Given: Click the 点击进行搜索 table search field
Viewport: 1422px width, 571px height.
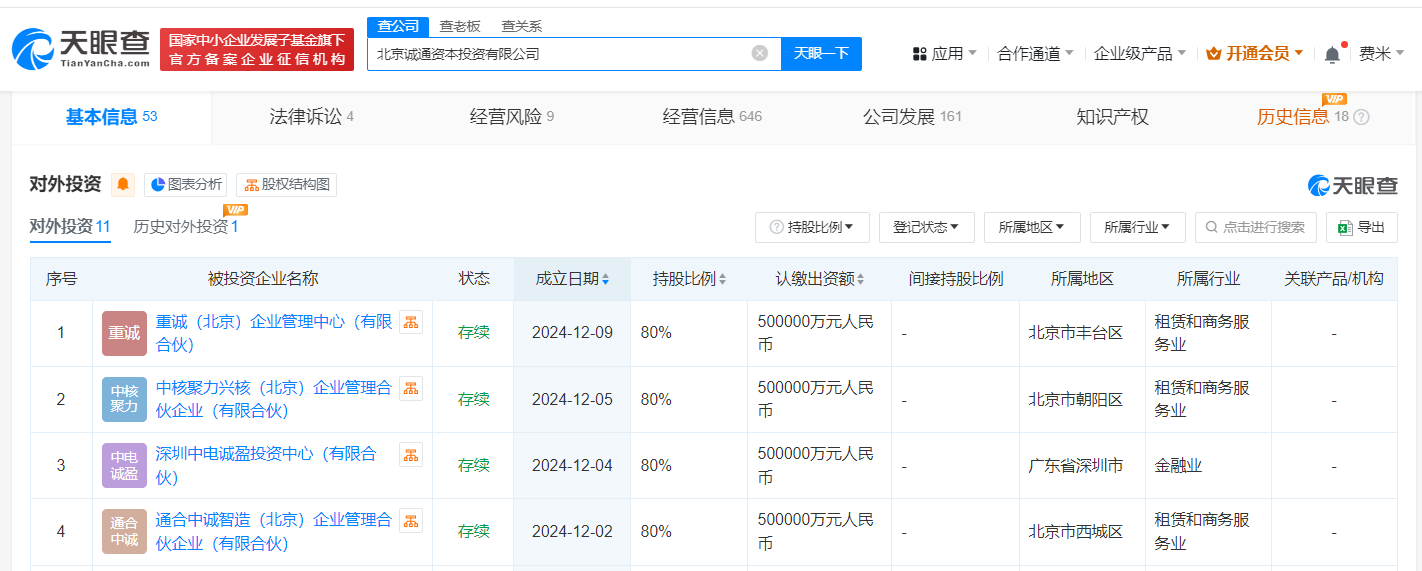Looking at the screenshot, I should 1255,227.
